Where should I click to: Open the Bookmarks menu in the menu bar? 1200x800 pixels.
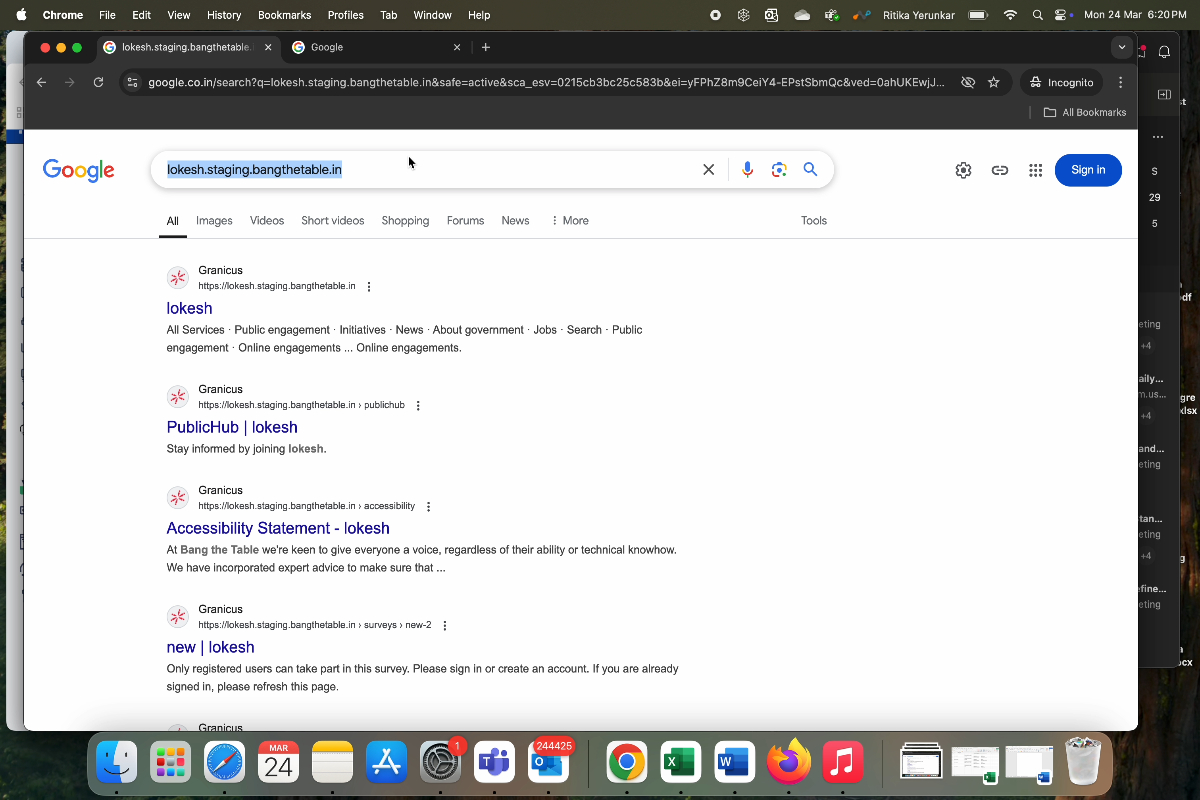[x=284, y=15]
